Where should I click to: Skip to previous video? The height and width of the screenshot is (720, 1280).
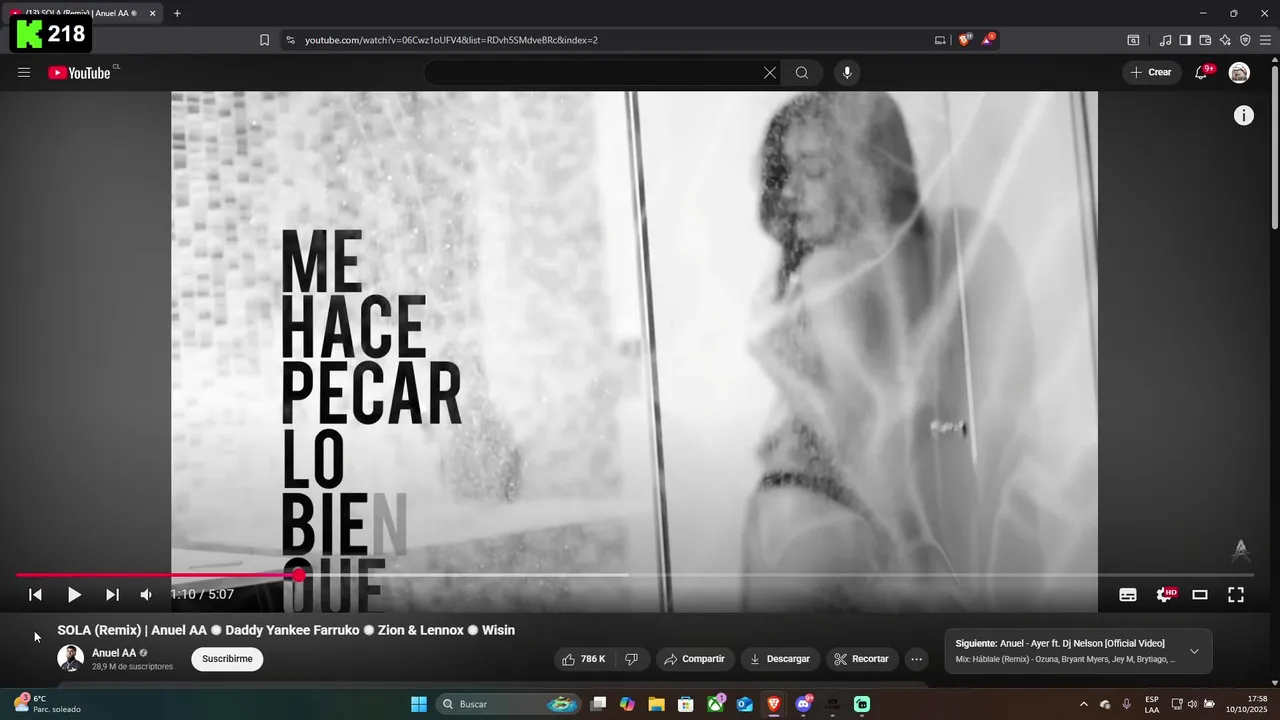[35, 595]
